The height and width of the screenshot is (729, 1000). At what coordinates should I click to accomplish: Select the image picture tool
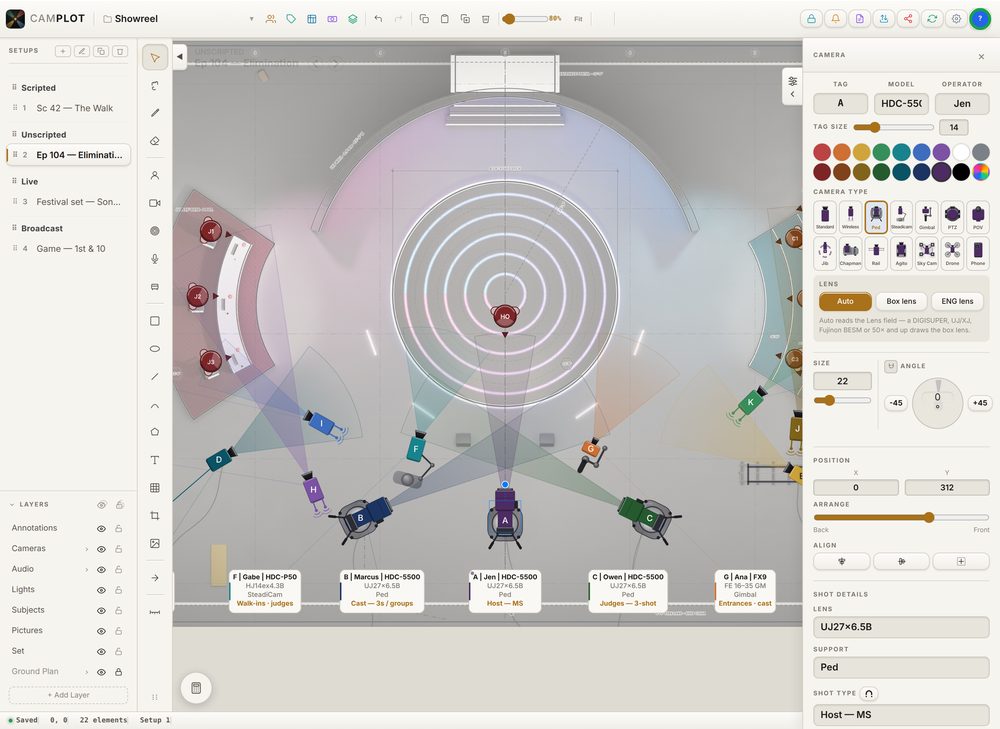(x=155, y=543)
